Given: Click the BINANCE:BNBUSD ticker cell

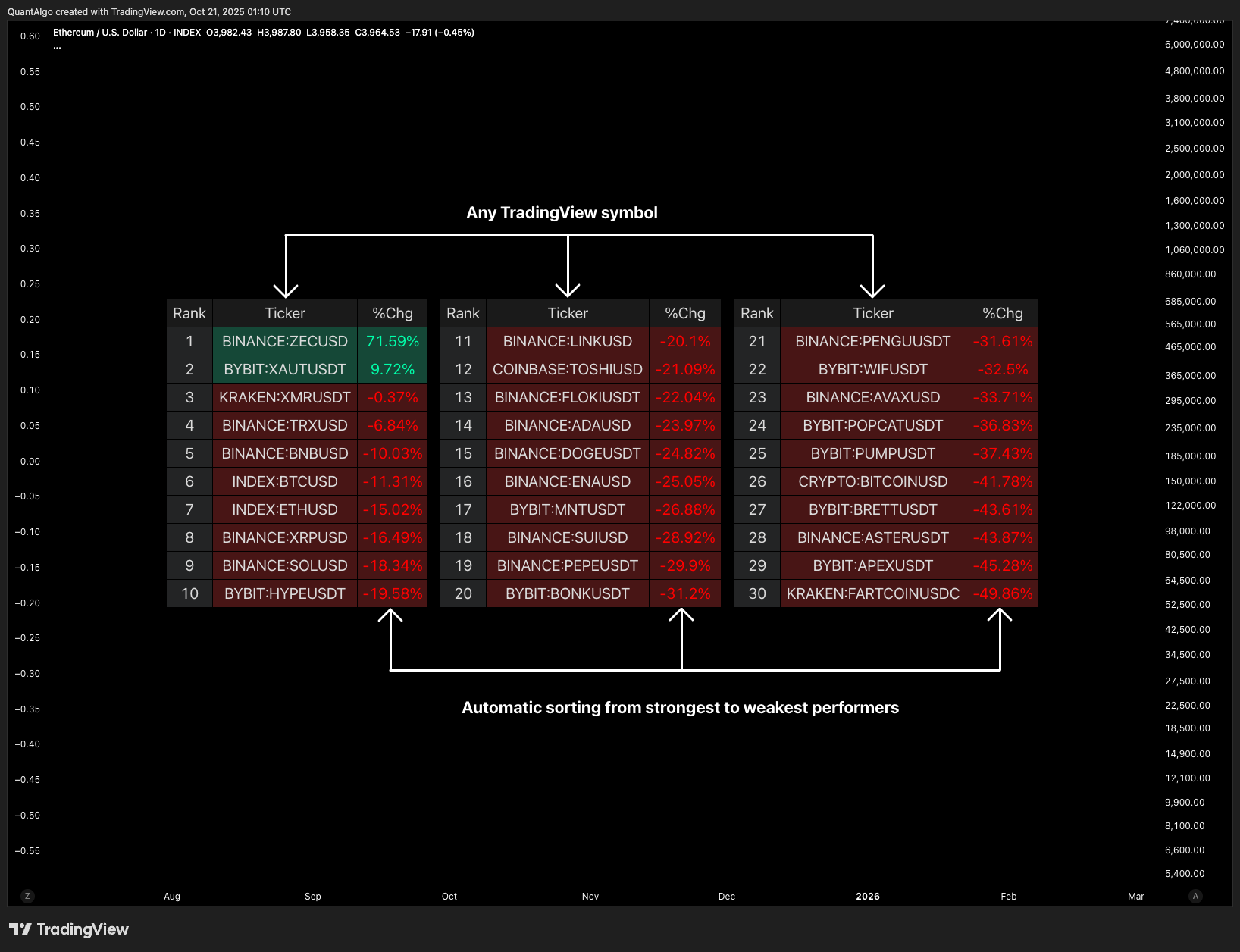Looking at the screenshot, I should click(285, 453).
